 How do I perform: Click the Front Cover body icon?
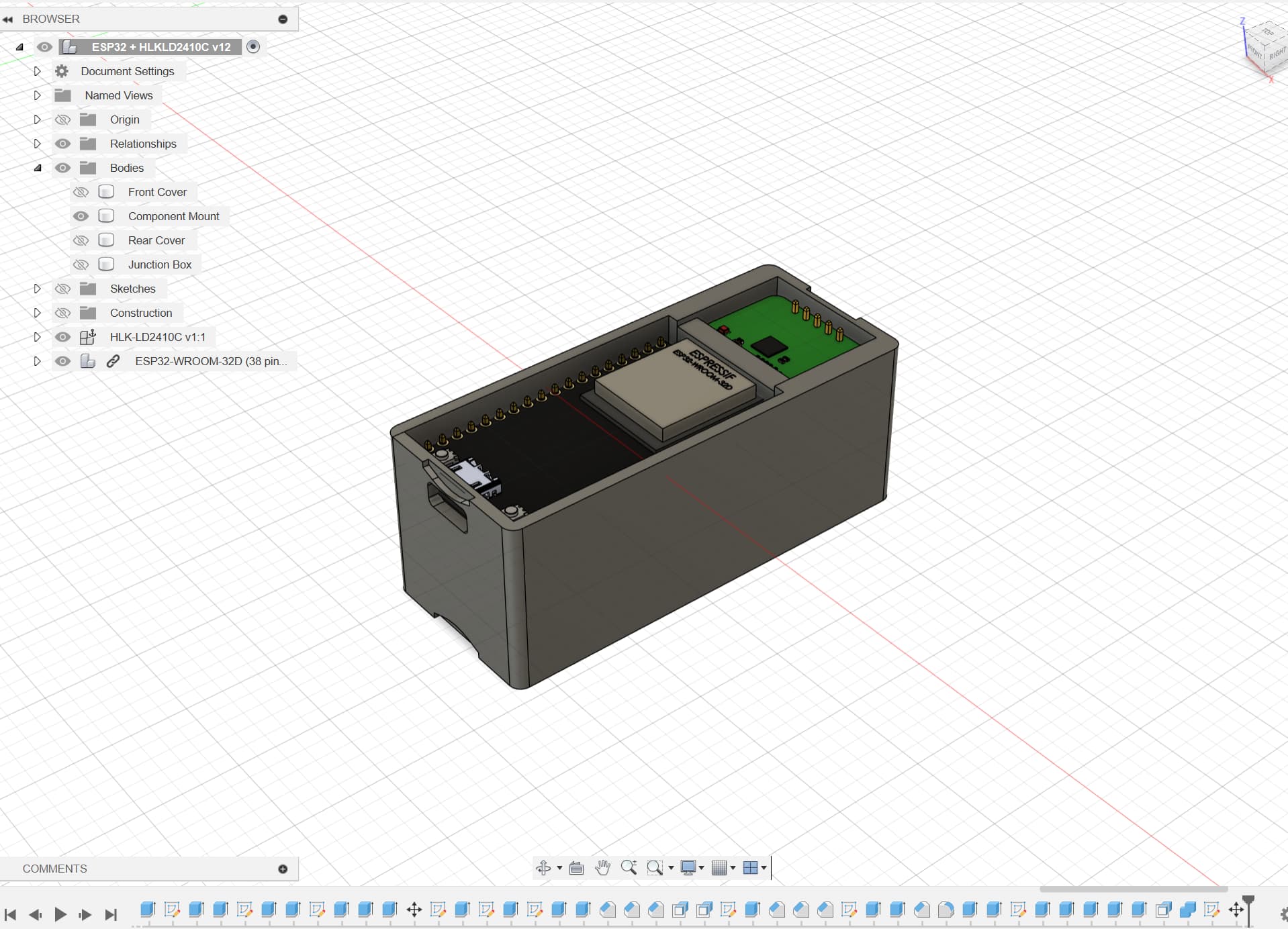tap(106, 192)
